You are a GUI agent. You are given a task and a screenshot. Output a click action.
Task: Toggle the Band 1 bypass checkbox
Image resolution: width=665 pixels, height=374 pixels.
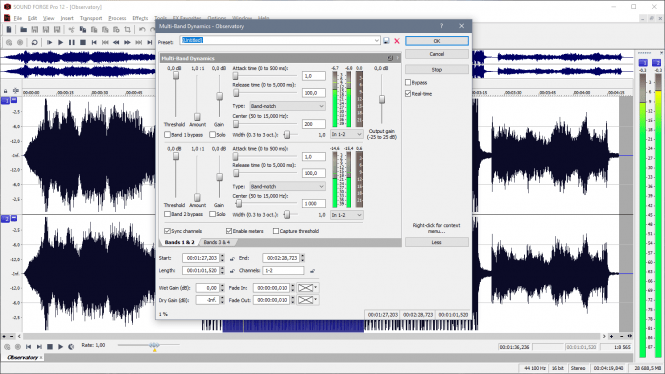coord(168,135)
